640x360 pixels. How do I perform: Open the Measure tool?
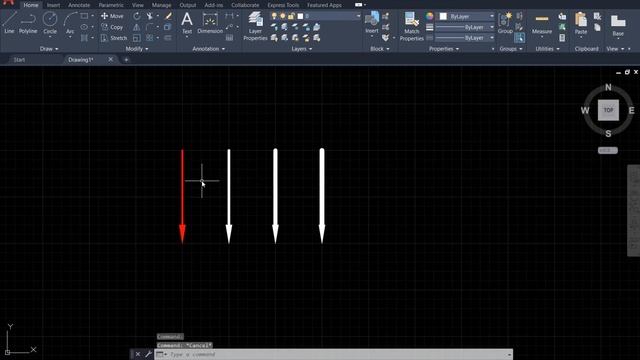[x=542, y=24]
